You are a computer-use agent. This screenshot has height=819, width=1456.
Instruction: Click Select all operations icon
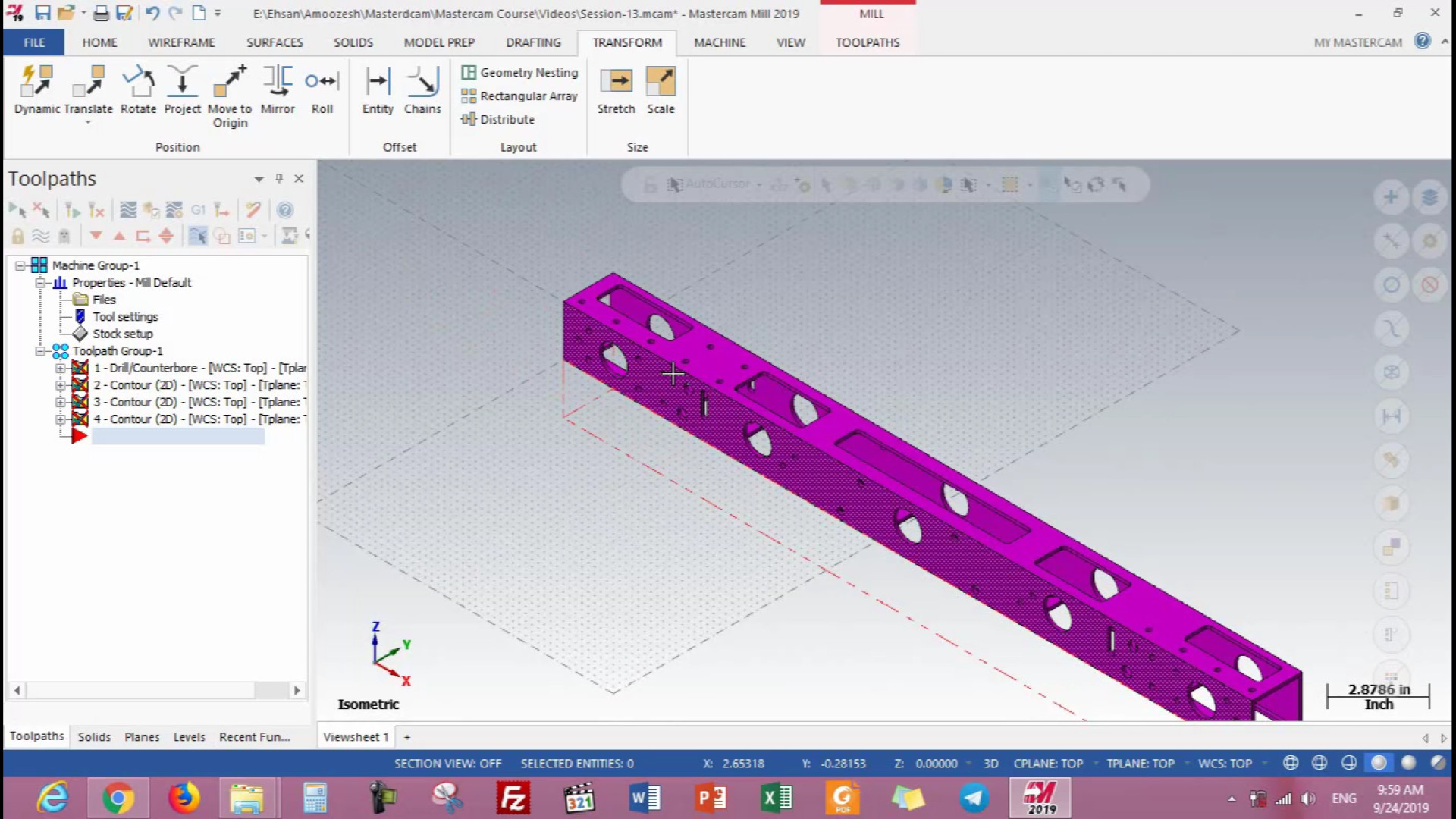[17, 210]
